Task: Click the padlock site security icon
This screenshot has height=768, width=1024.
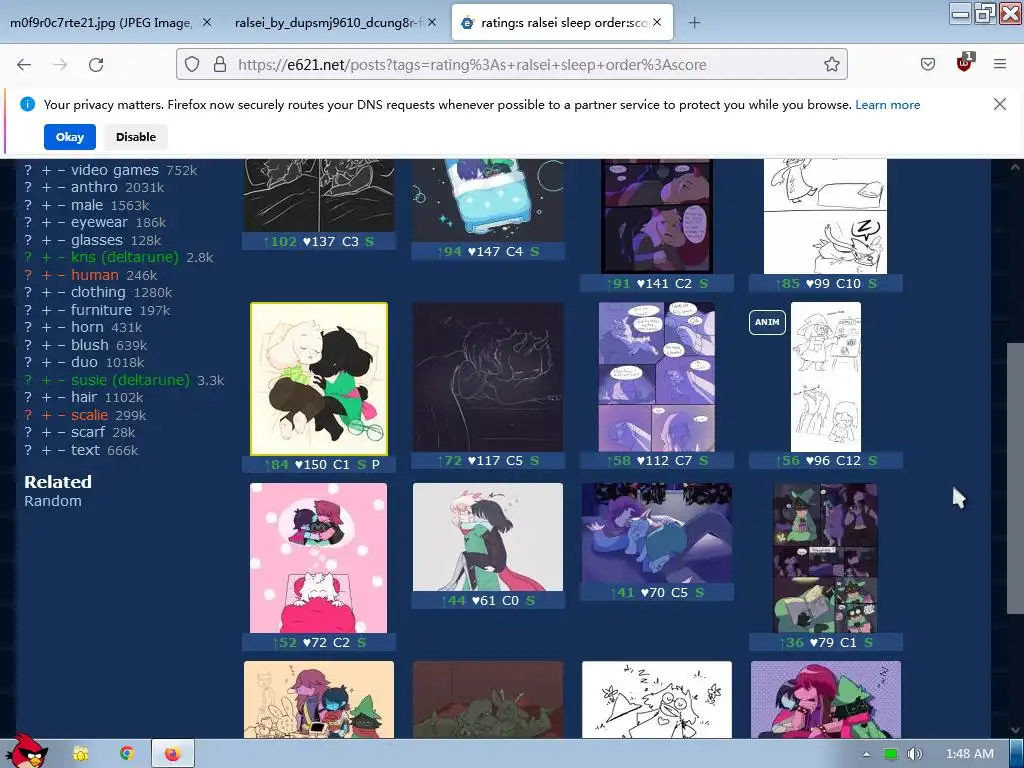Action: point(220,64)
